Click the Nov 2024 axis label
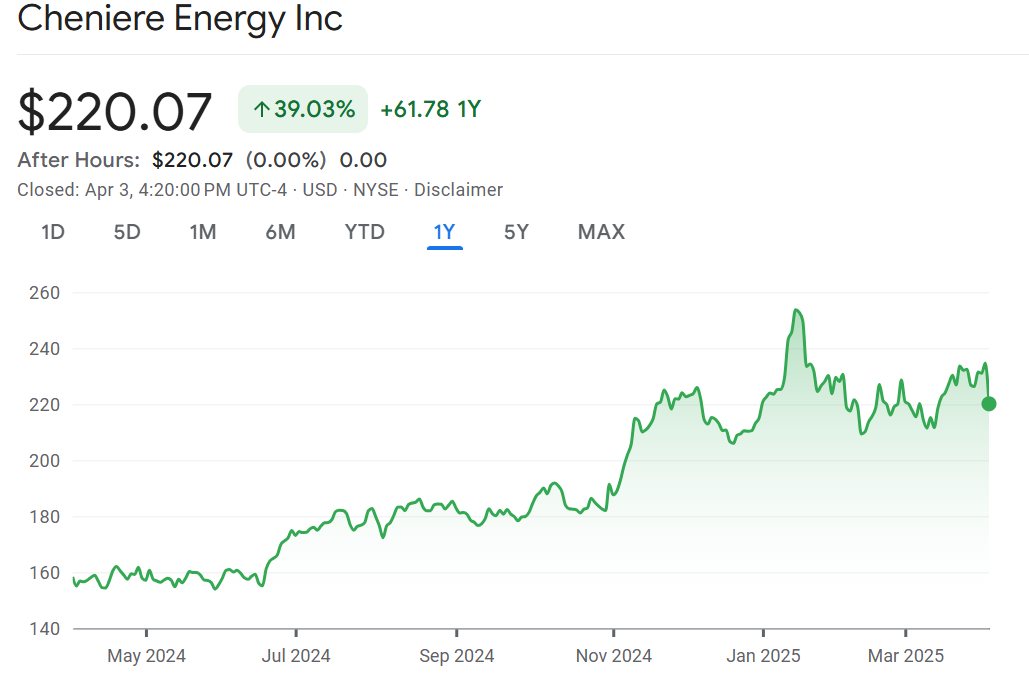Screen dimensions: 1029x682 [x=614, y=656]
